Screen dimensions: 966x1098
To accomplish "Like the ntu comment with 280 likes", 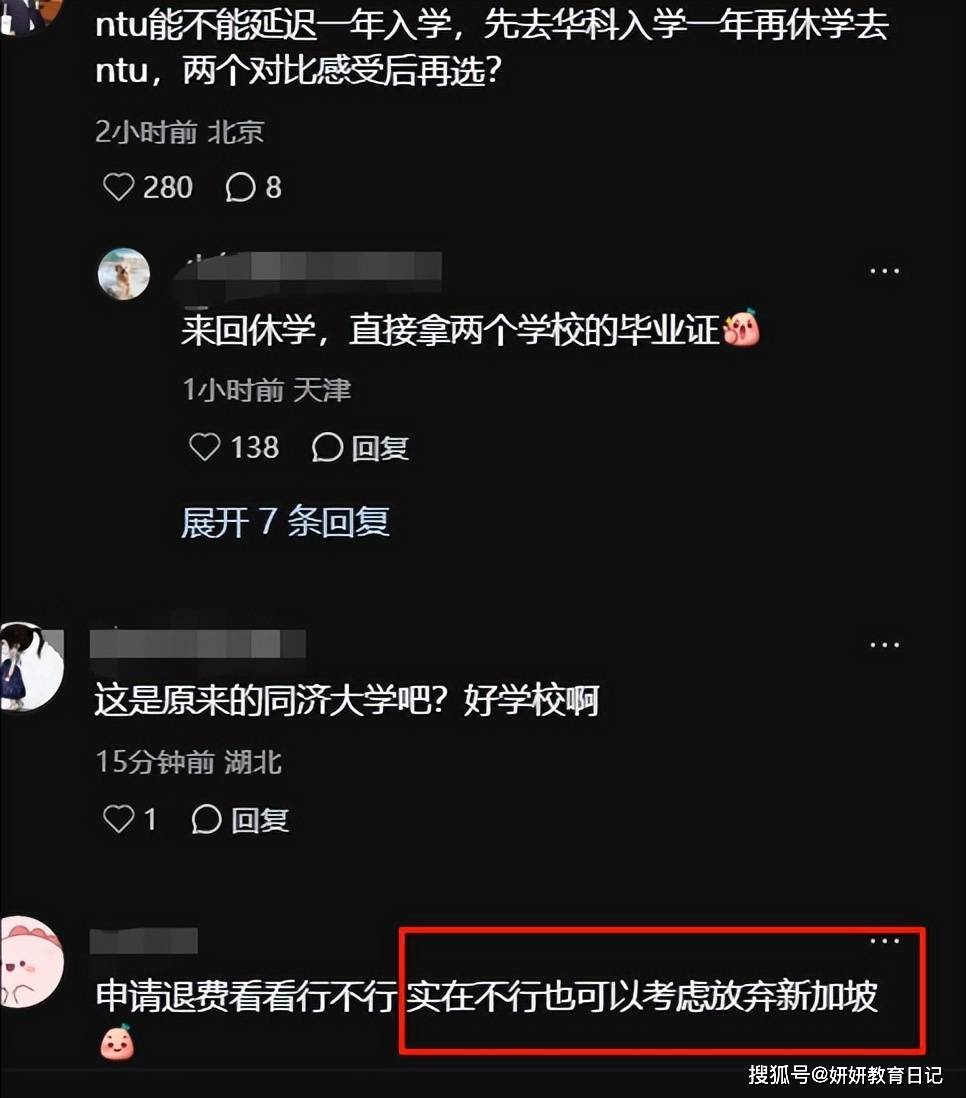I will 118,187.
